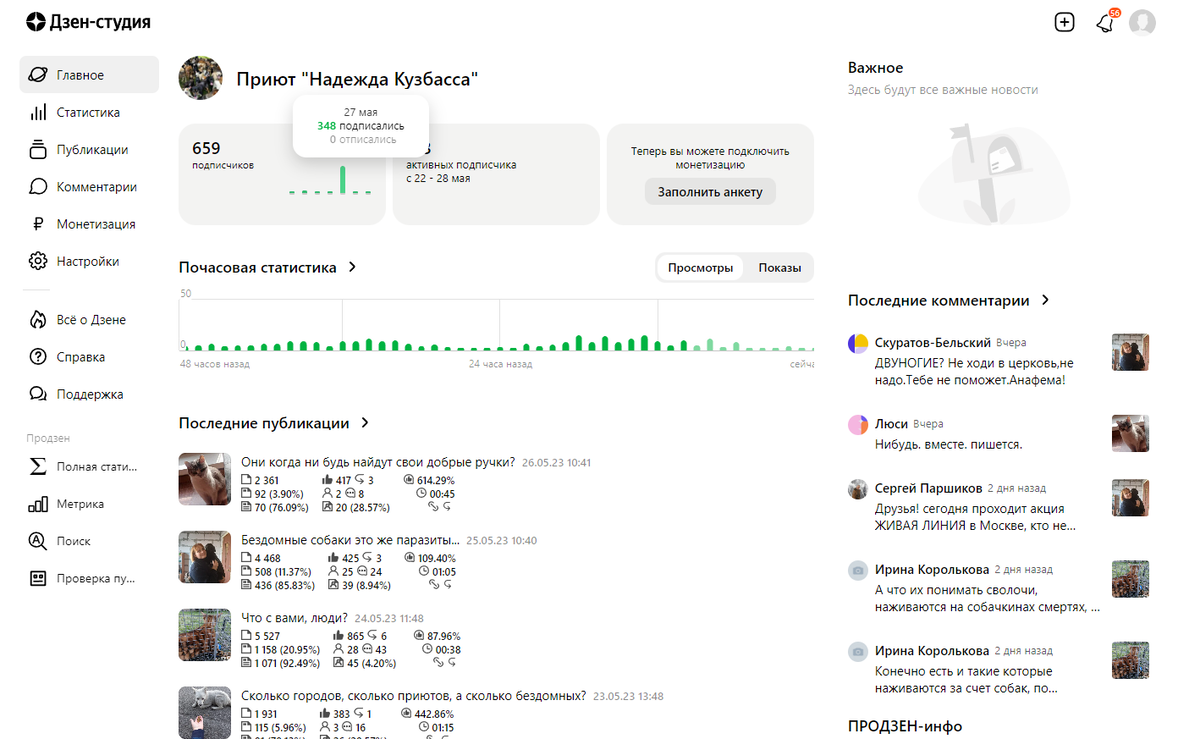Go to Главное in the sidebar
The width and height of the screenshot is (1200, 739).
[89, 75]
